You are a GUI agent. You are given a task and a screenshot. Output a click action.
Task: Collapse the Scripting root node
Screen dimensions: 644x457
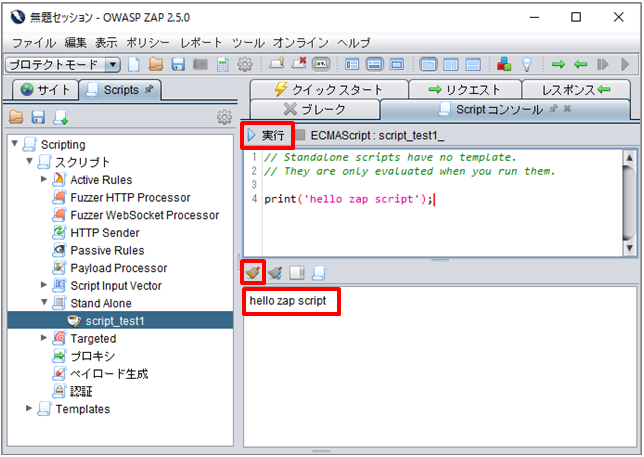pyautogui.click(x=15, y=143)
